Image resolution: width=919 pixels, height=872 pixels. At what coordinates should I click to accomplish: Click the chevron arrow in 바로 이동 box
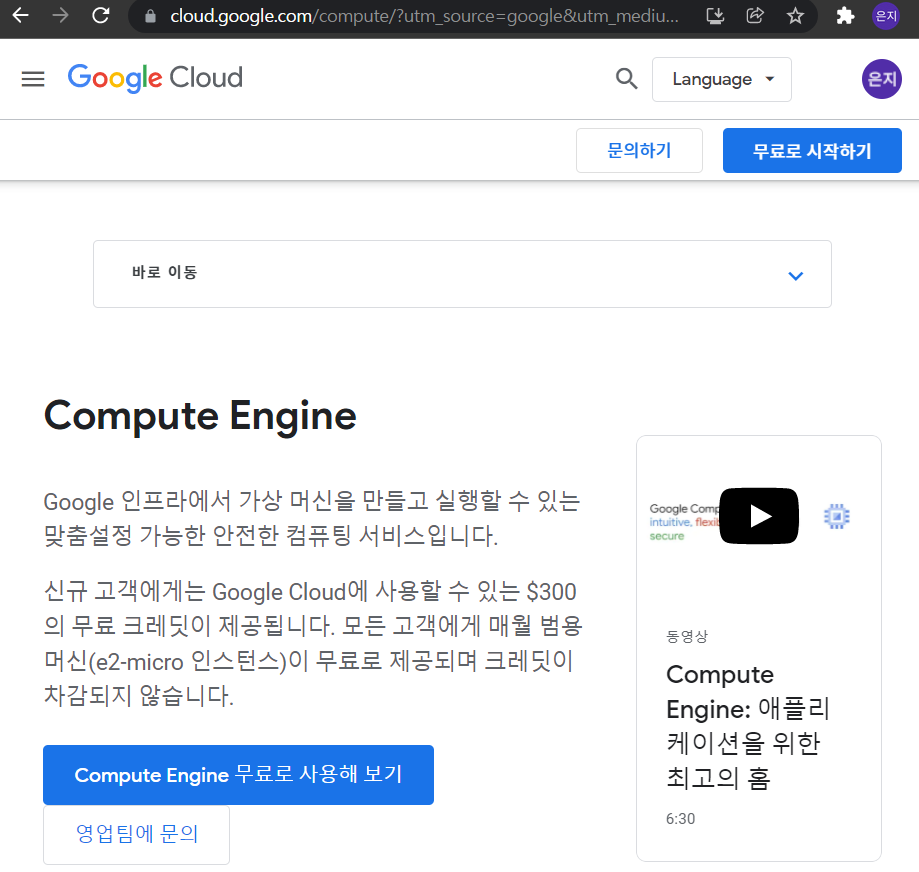[x=795, y=275]
